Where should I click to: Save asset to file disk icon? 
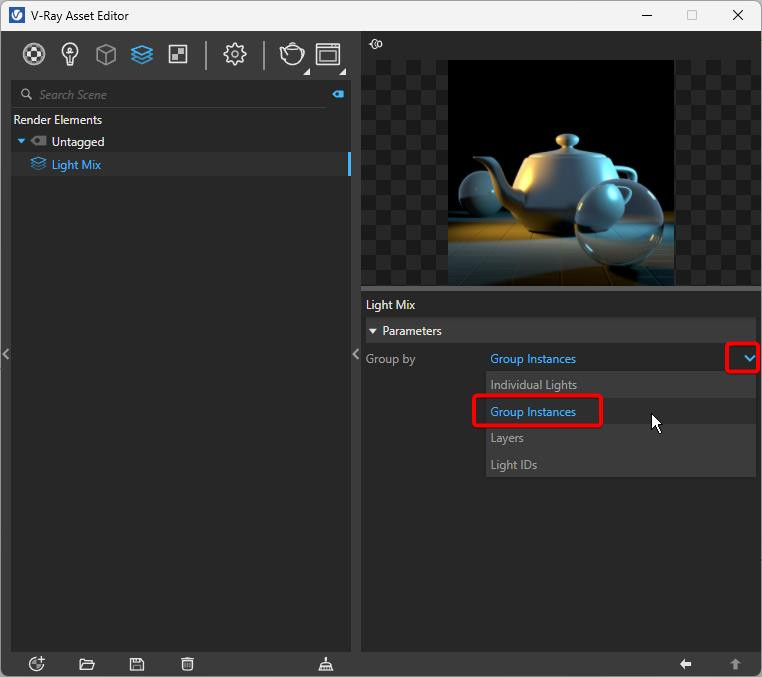[137, 664]
